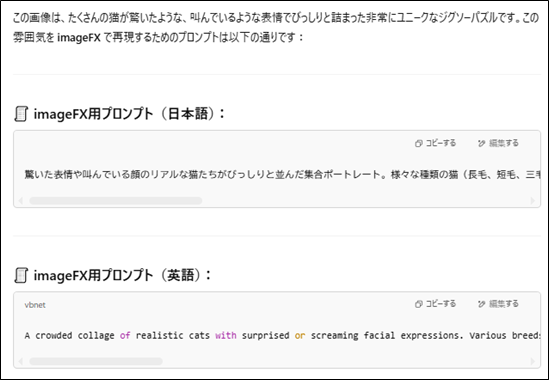
Task: Click the English text 'A crowded collage'
Action: coord(69,336)
